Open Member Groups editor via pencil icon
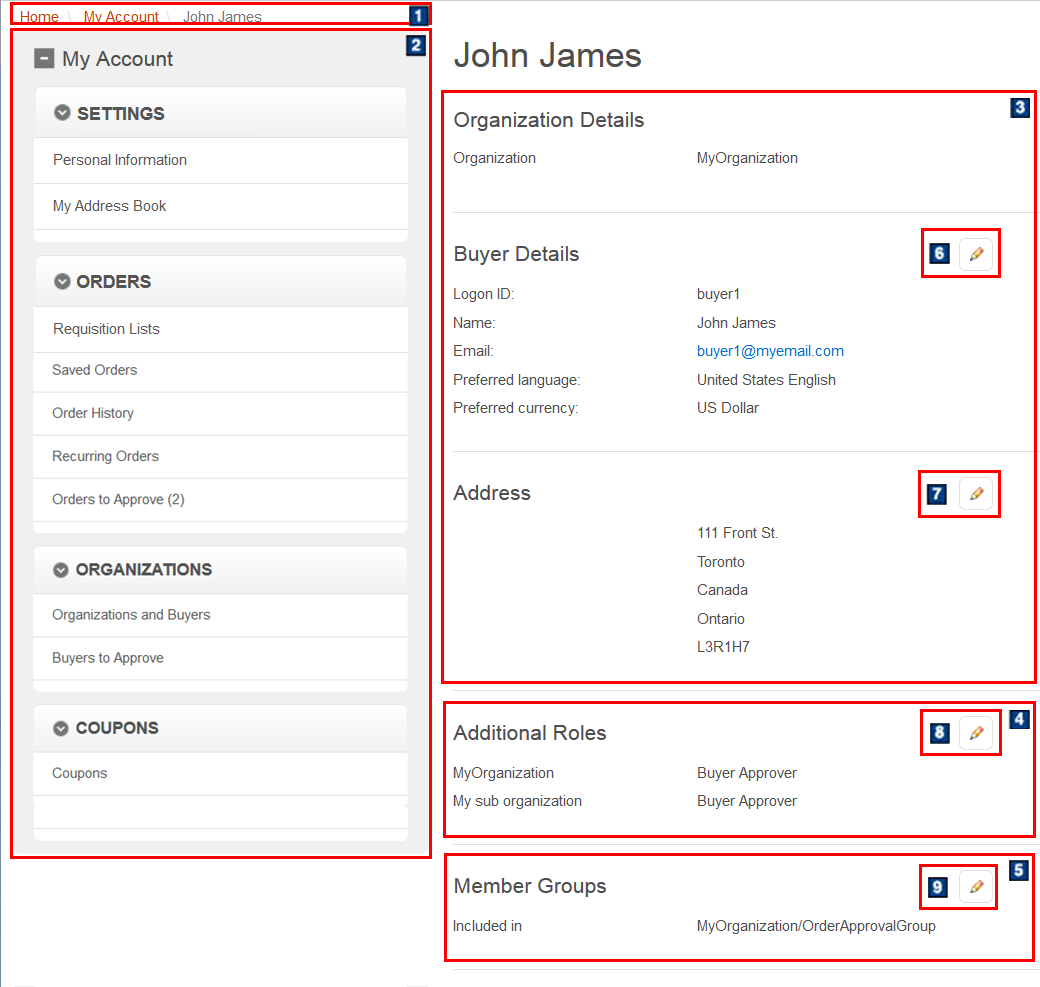Viewport: 1040px width, 987px height. [x=976, y=887]
